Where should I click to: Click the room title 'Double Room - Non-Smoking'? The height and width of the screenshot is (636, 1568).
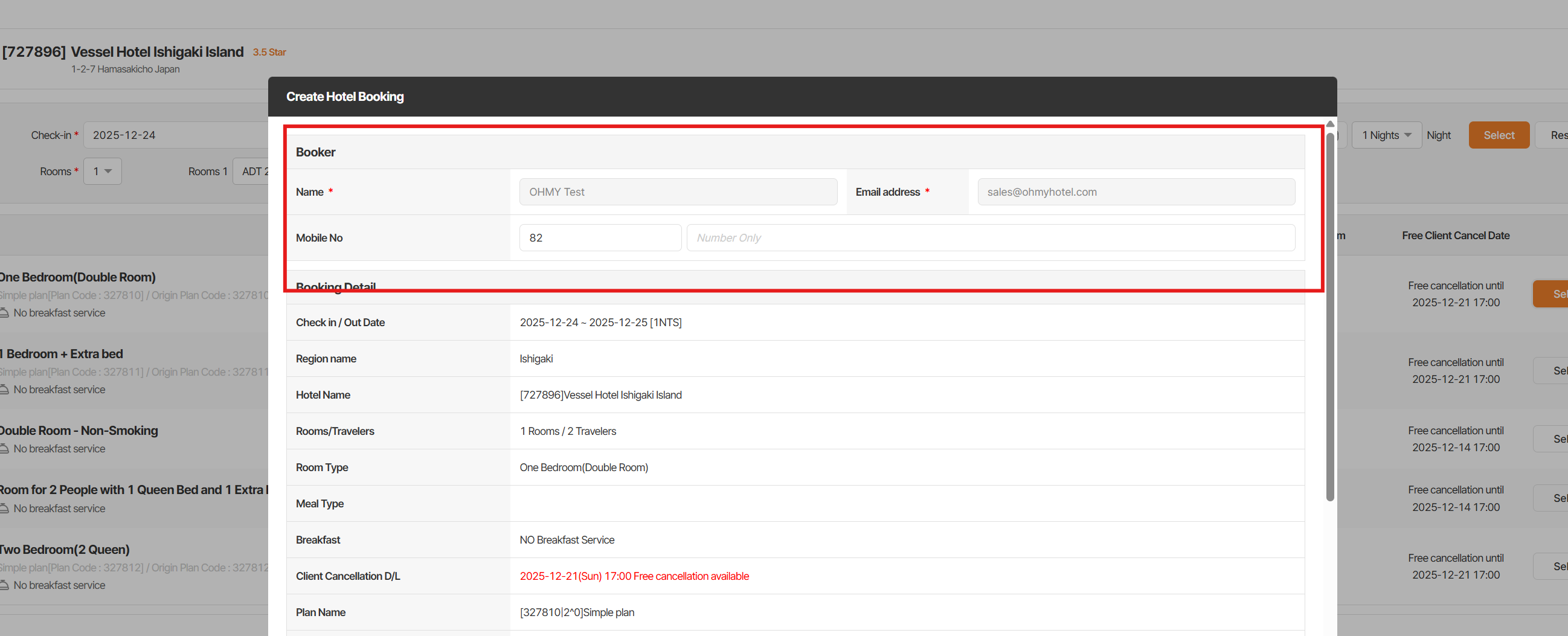[79, 430]
